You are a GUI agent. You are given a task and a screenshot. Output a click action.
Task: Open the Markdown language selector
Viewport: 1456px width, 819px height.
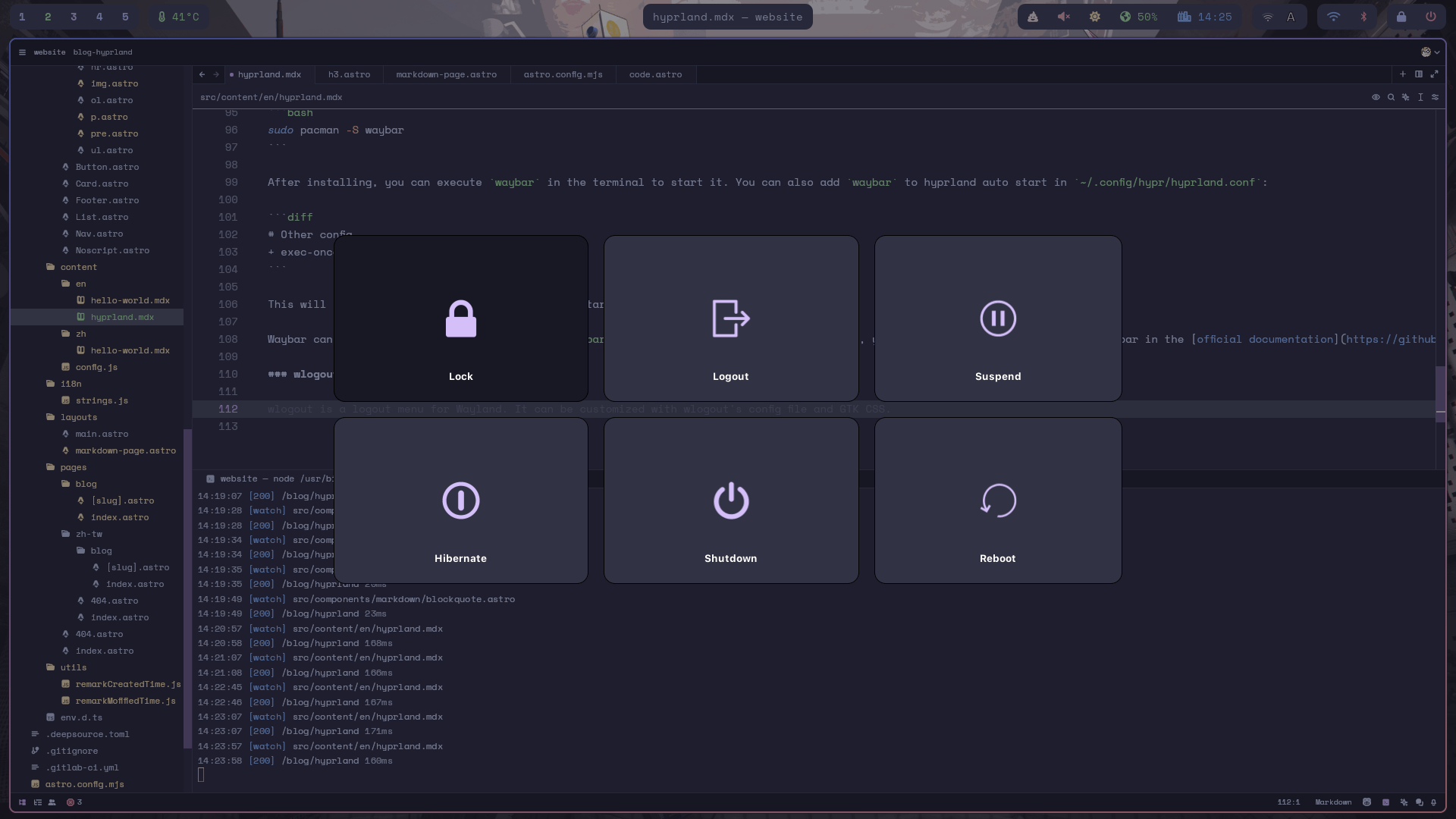coord(1334,802)
